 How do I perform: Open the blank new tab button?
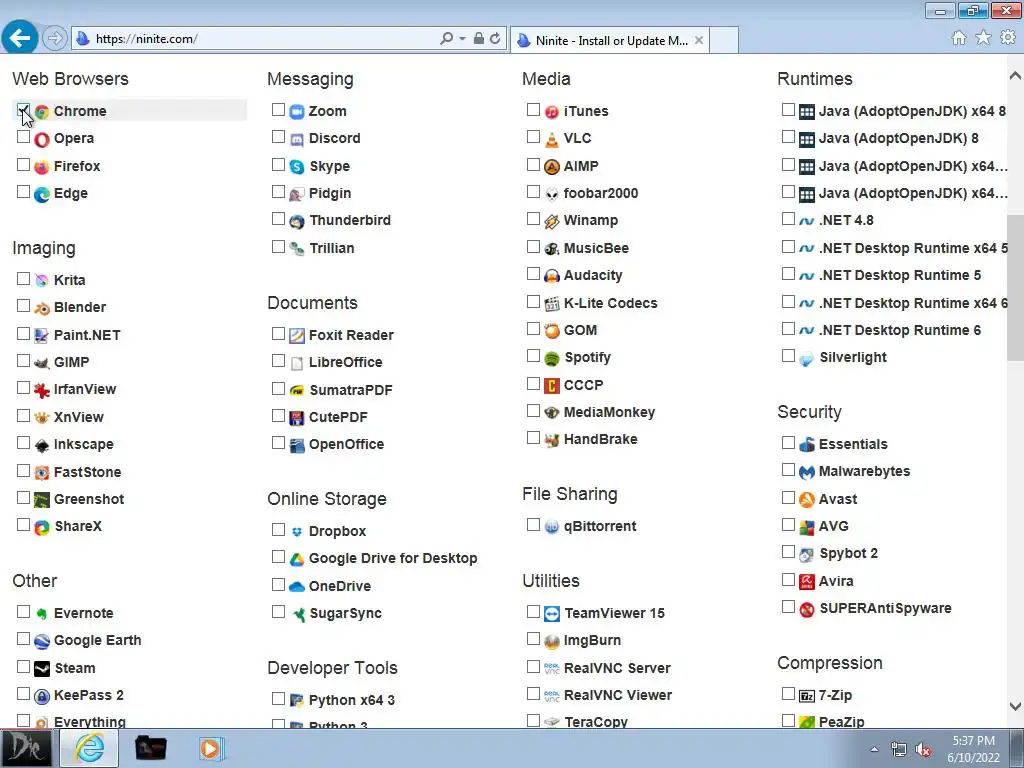pyautogui.click(x=724, y=40)
